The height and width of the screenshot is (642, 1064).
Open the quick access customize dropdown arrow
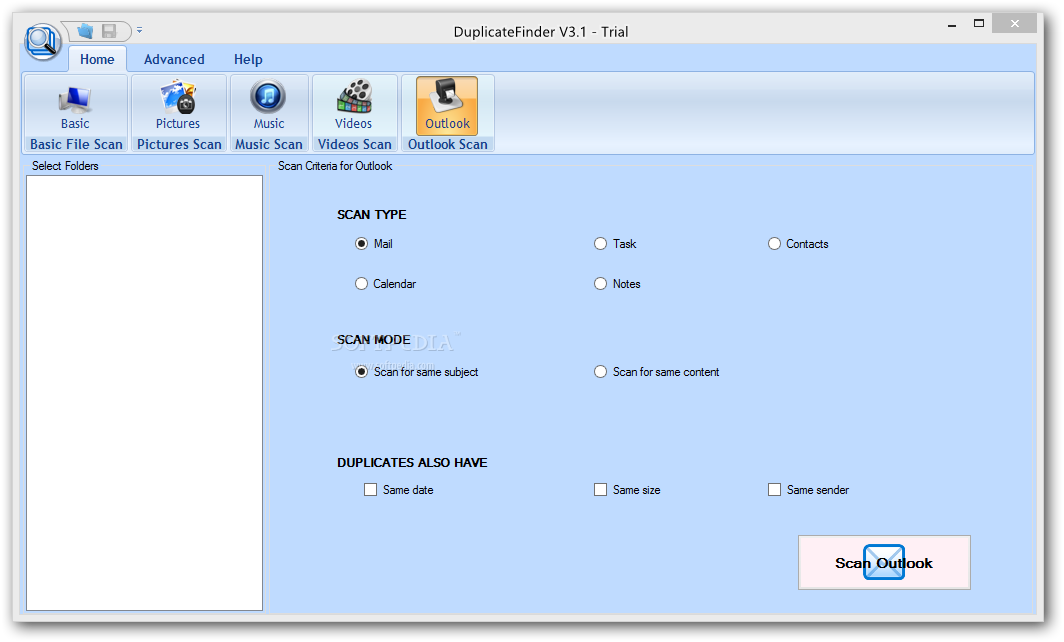tap(139, 31)
